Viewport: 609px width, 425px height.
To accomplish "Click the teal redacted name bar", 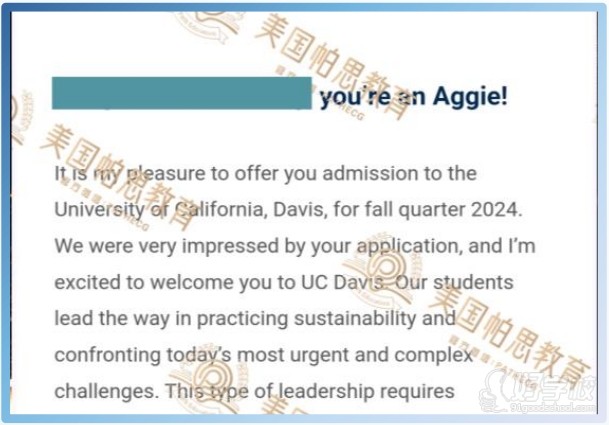I will pos(181,95).
